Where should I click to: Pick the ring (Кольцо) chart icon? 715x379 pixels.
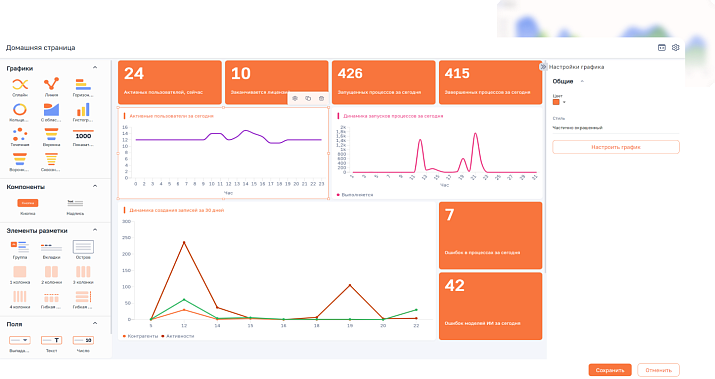point(20,109)
